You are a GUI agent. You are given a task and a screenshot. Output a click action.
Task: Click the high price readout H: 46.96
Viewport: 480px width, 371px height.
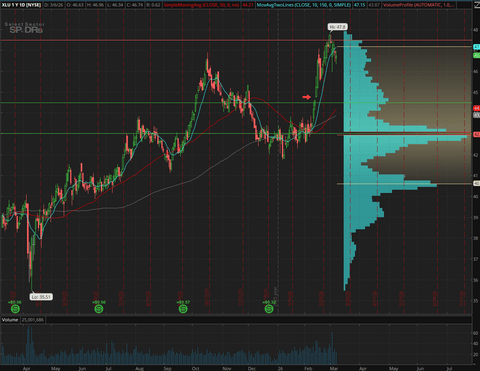click(95, 5)
